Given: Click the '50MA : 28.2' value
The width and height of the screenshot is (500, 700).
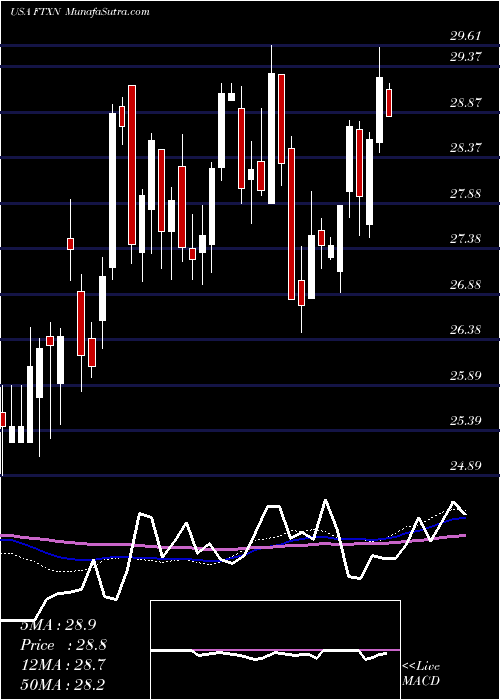Looking at the screenshot, I should 64,684.
